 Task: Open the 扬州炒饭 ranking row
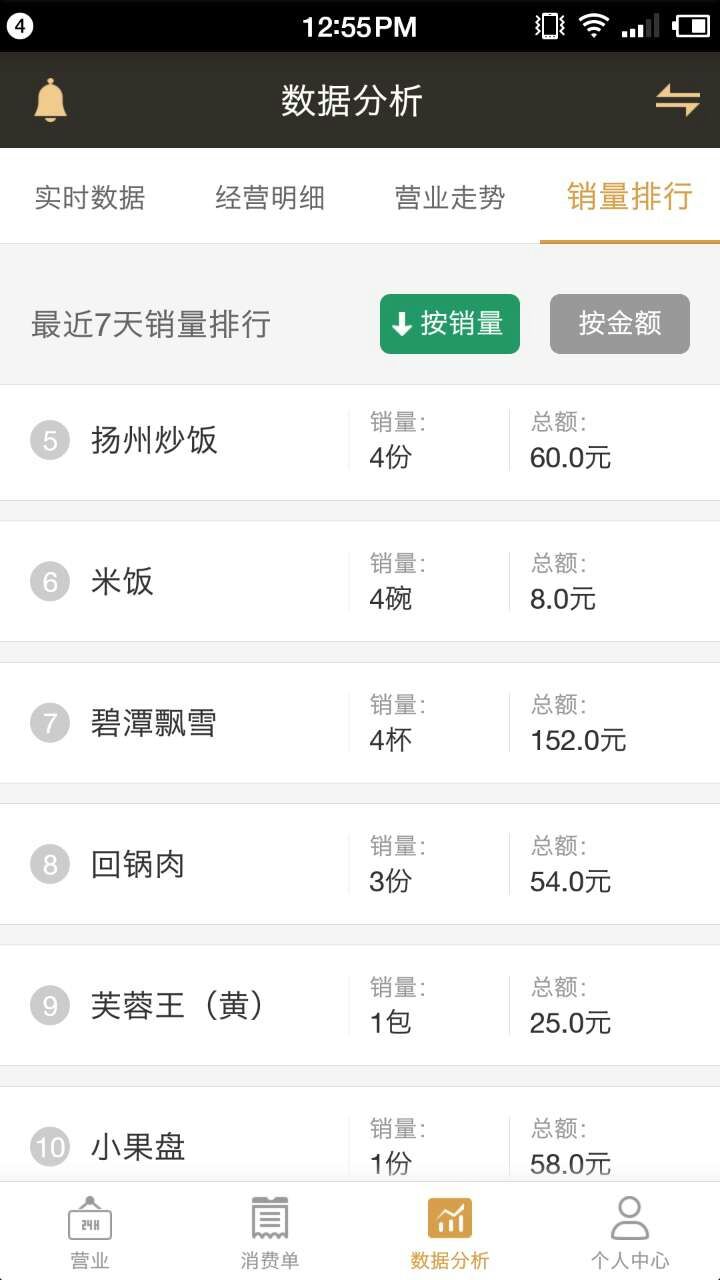tap(360, 442)
